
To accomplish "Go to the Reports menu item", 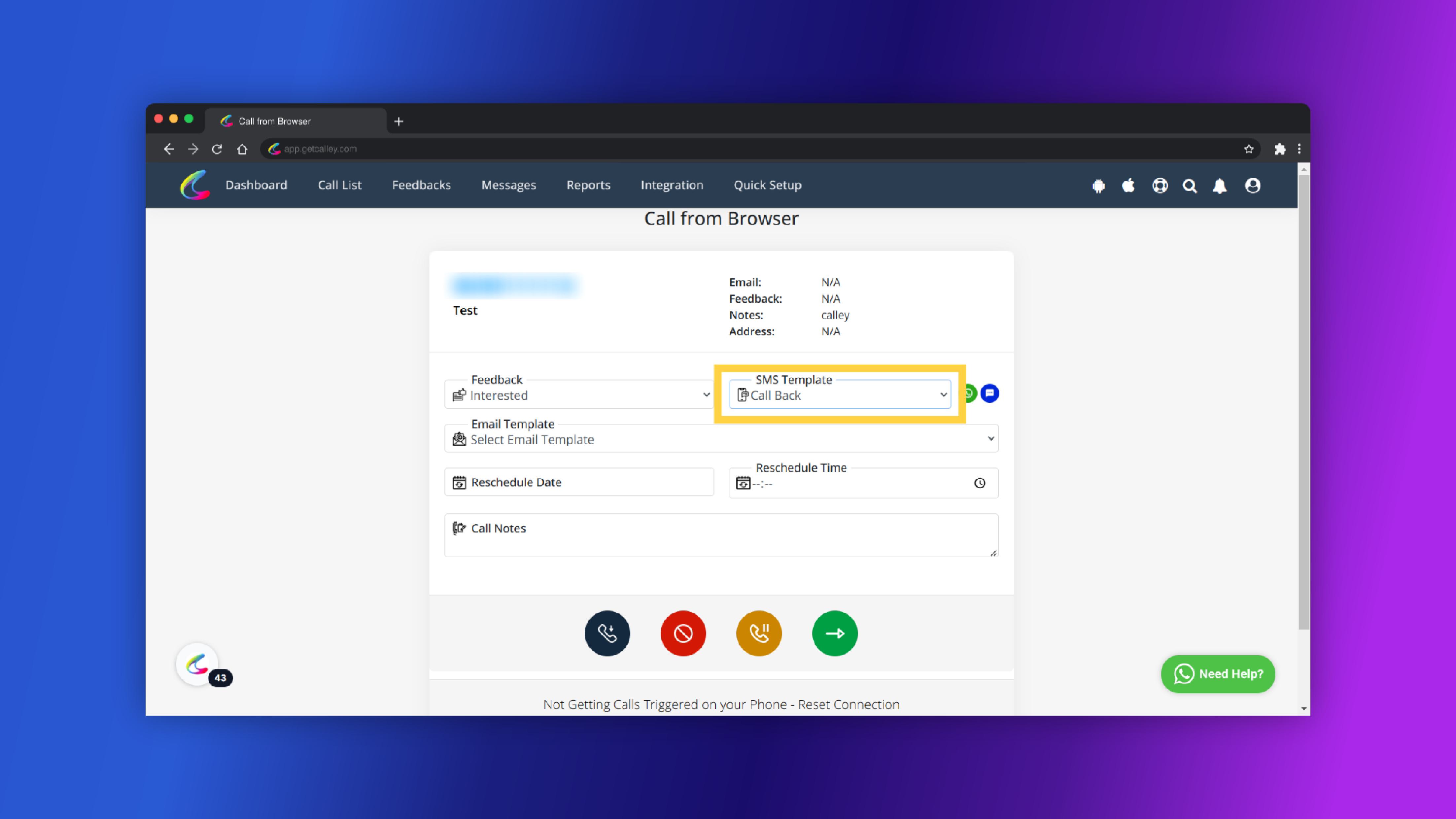I will pos(588,185).
